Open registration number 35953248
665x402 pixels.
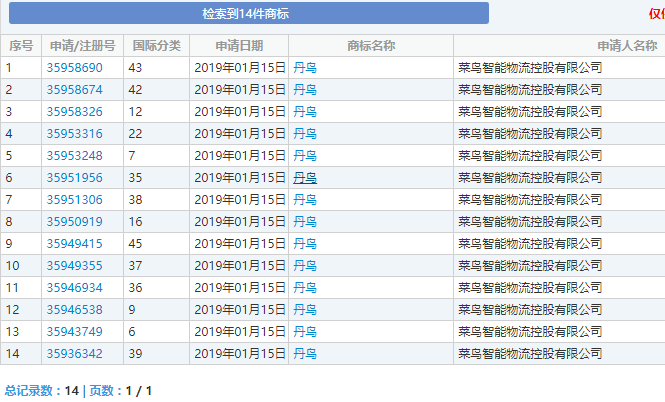click(x=74, y=156)
